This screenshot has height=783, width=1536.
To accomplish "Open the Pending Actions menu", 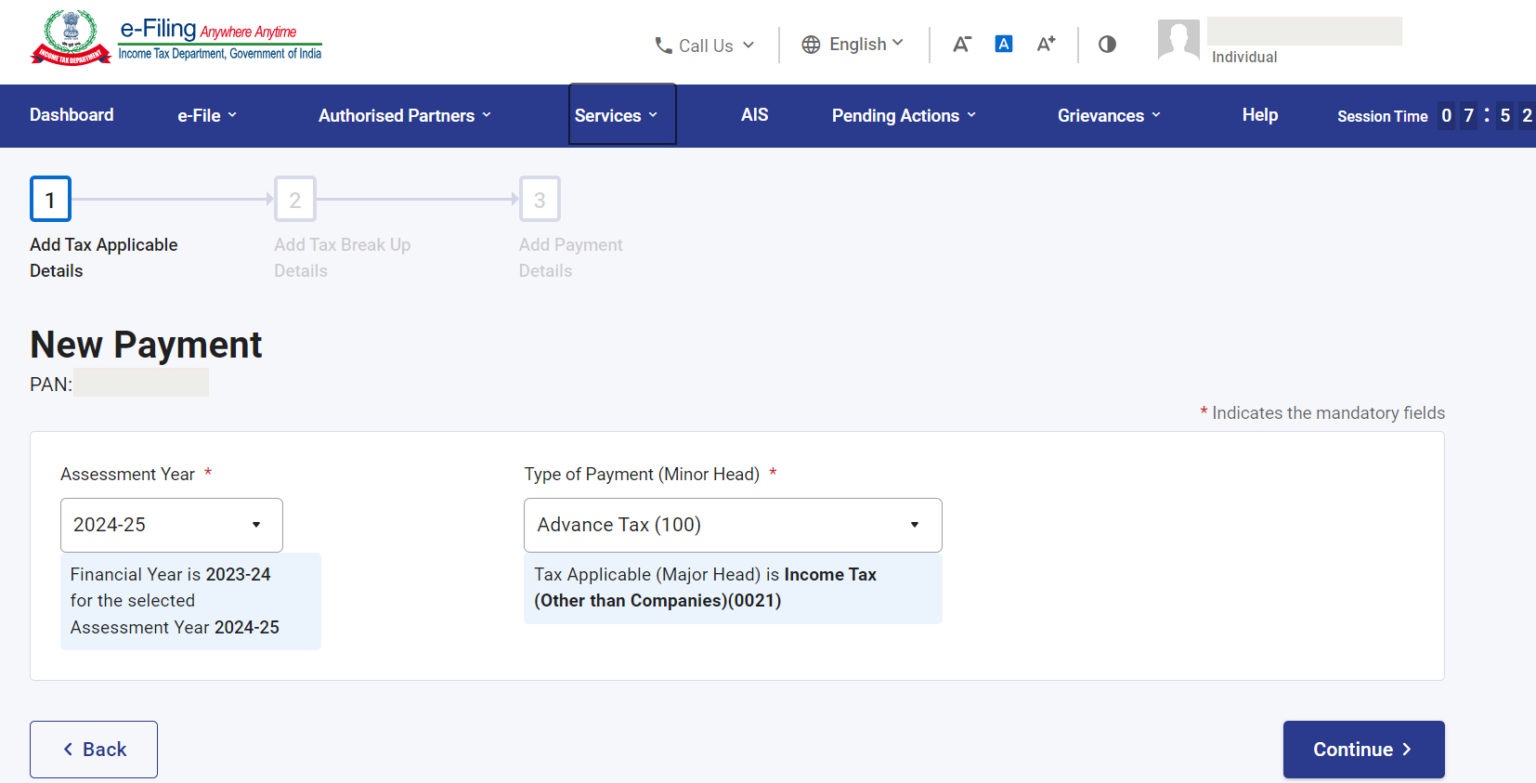I will [x=895, y=115].
